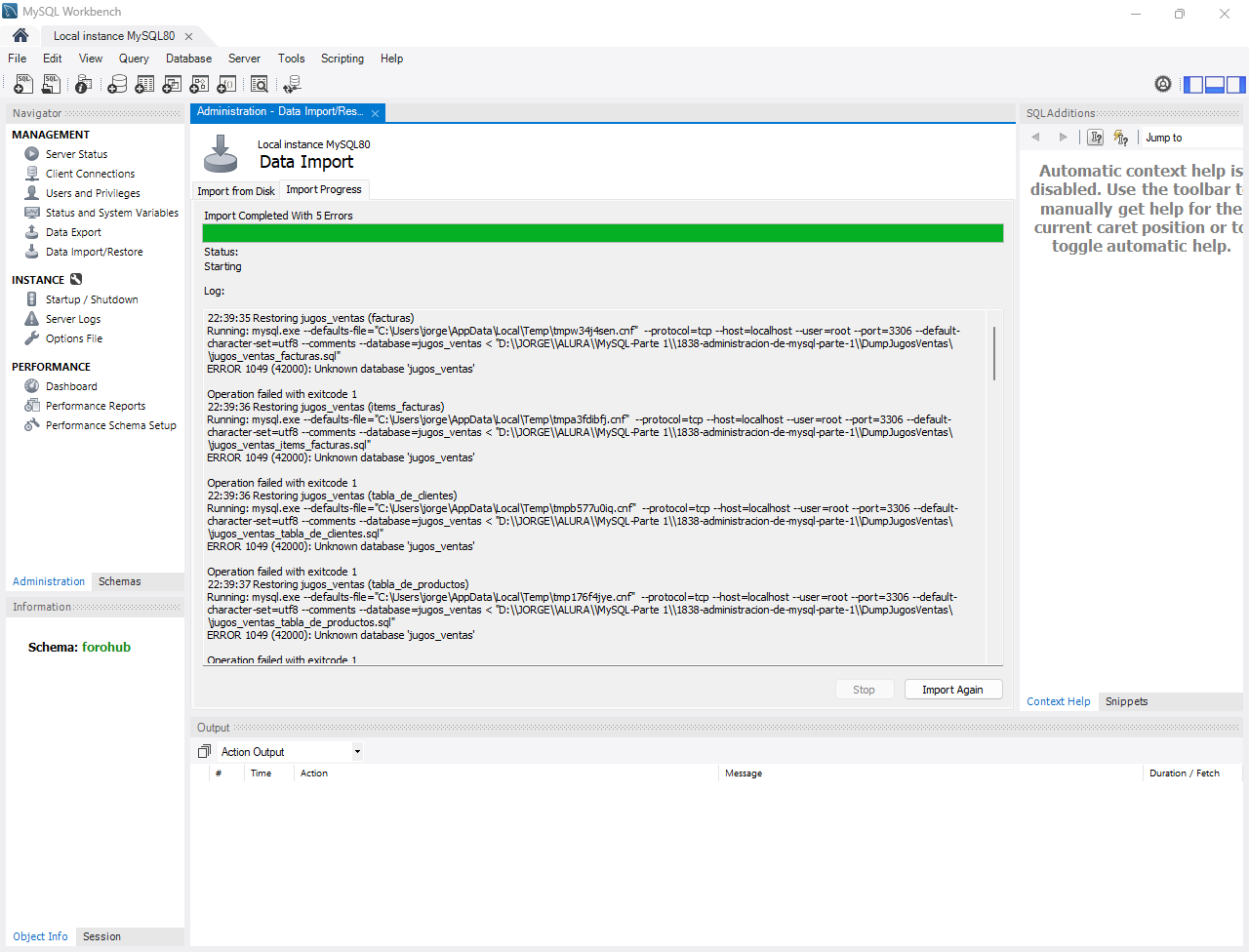Image resolution: width=1249 pixels, height=952 pixels.
Task: Open the Database menu
Action: [x=188, y=59]
